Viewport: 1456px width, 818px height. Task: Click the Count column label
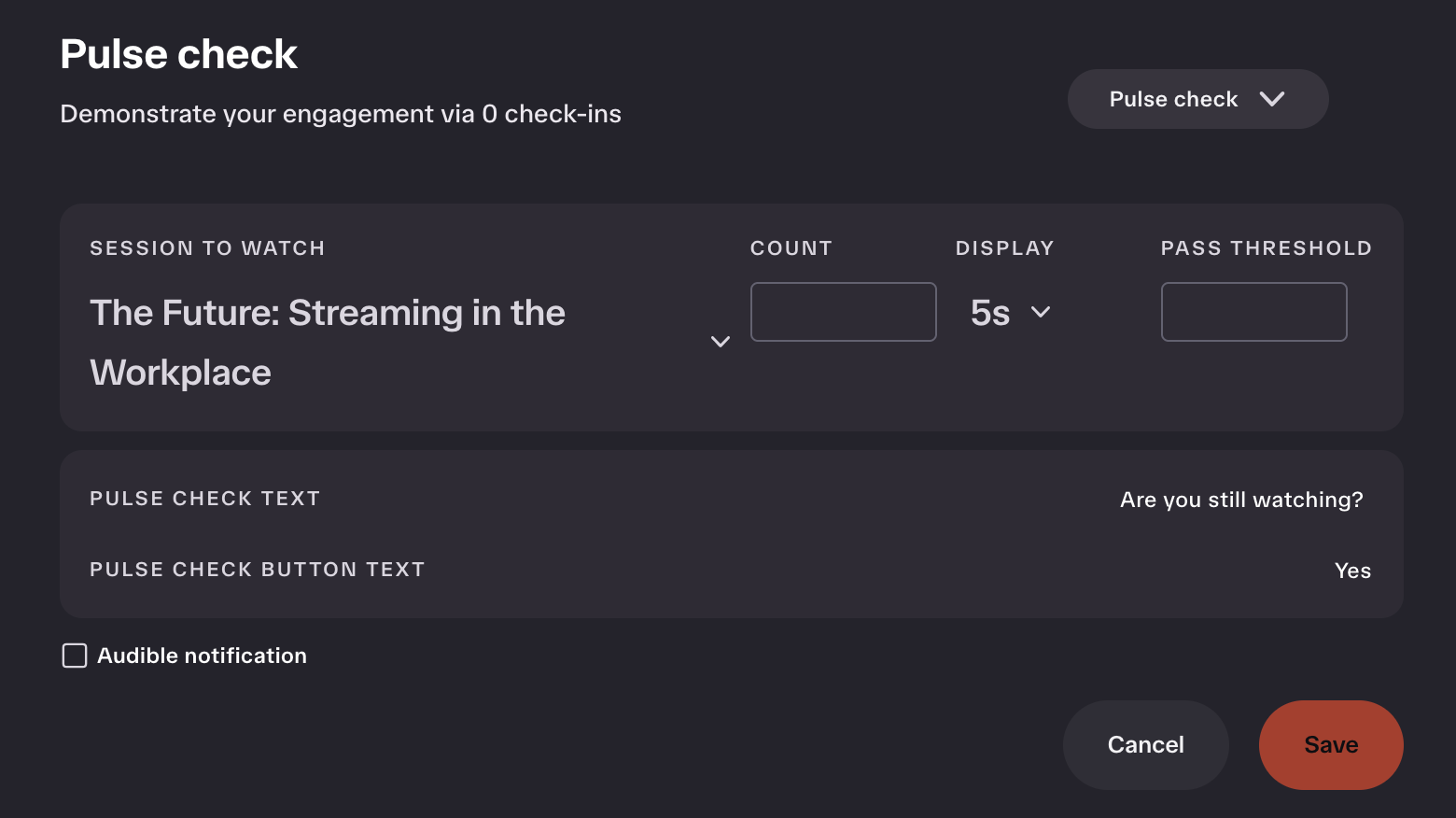(791, 248)
